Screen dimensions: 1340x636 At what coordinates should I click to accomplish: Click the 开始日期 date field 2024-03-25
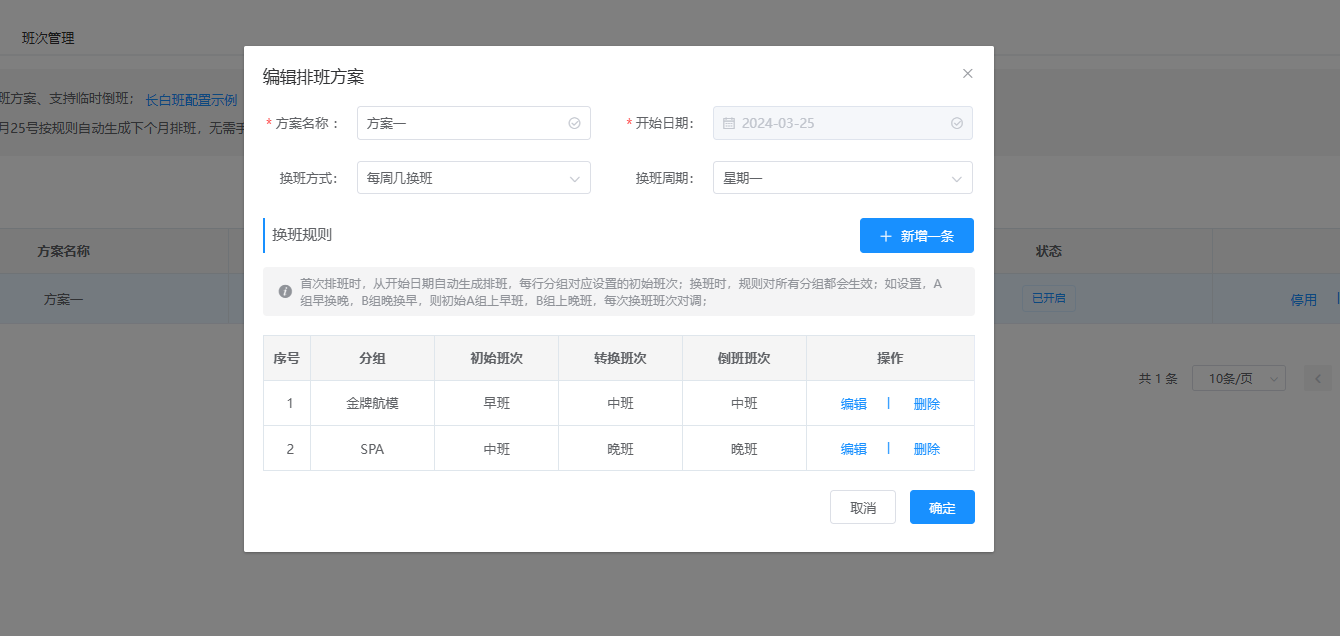pos(843,123)
